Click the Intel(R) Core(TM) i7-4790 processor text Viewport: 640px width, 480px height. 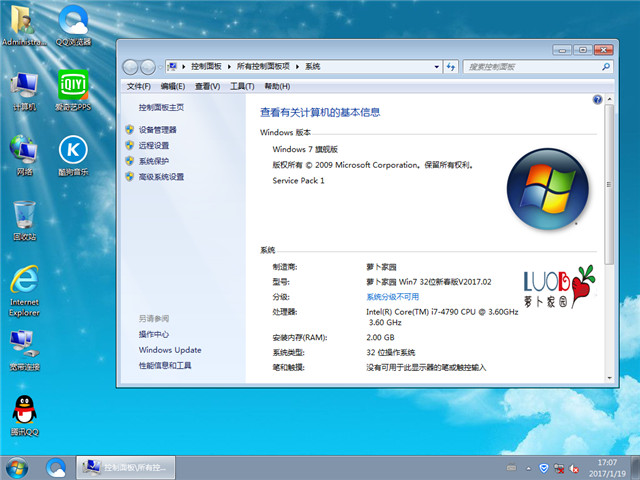(442, 317)
